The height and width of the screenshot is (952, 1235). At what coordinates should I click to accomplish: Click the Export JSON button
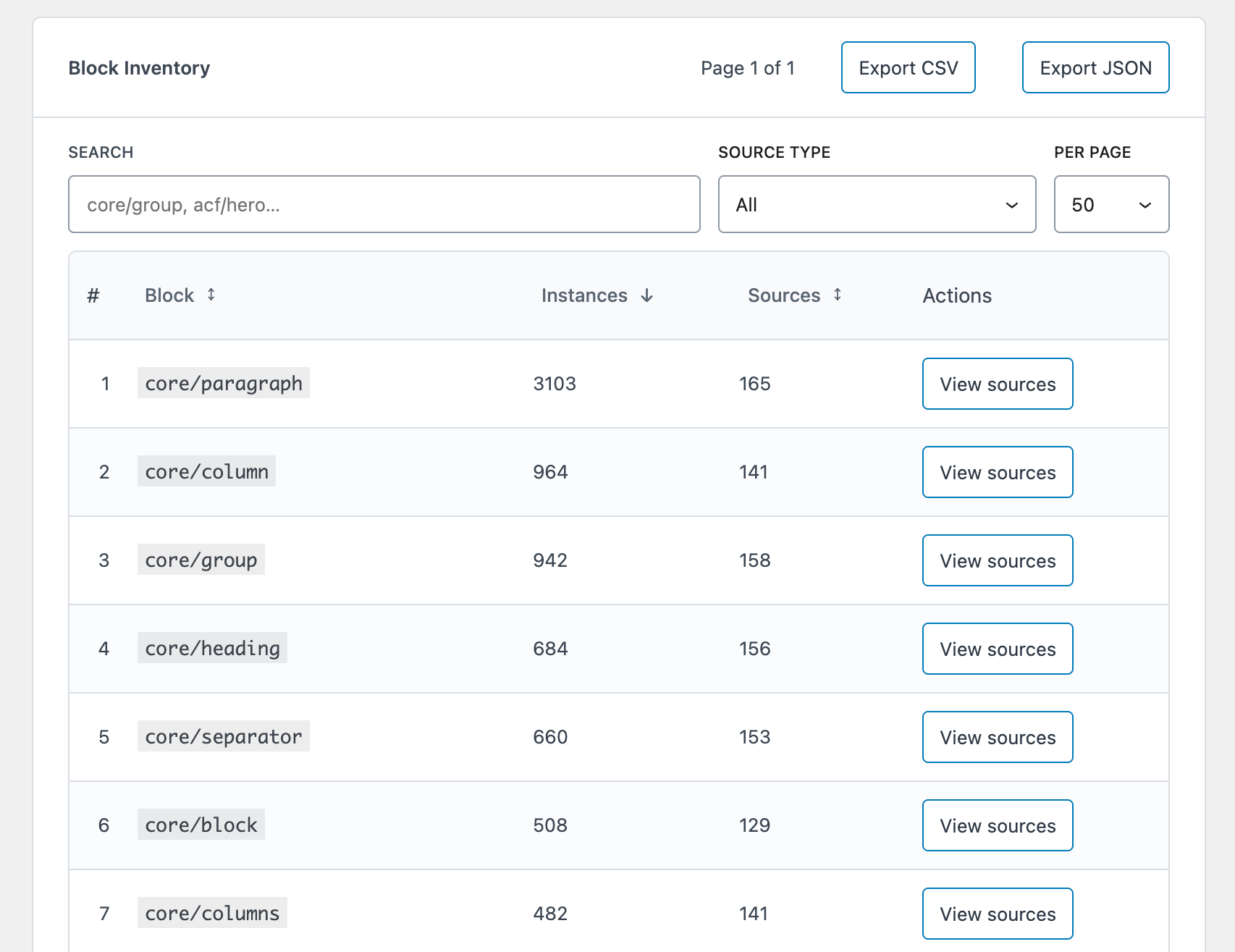click(x=1095, y=67)
